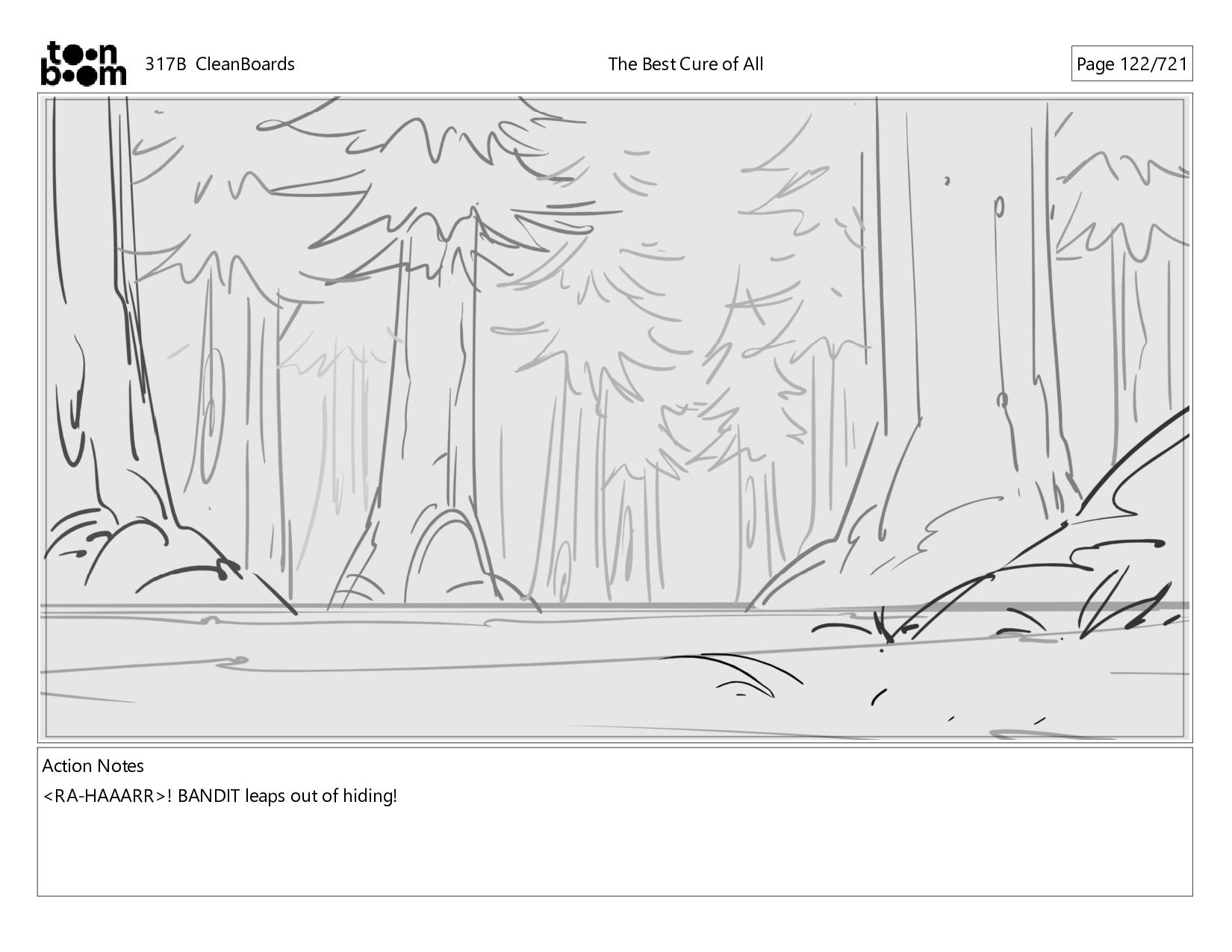Click the 'Page 122/721' page number box
Screen dimensions: 1232x952
click(1131, 64)
